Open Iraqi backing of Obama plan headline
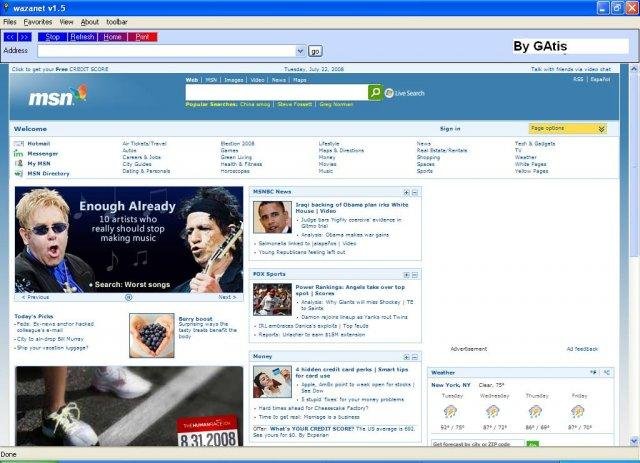 (x=351, y=208)
